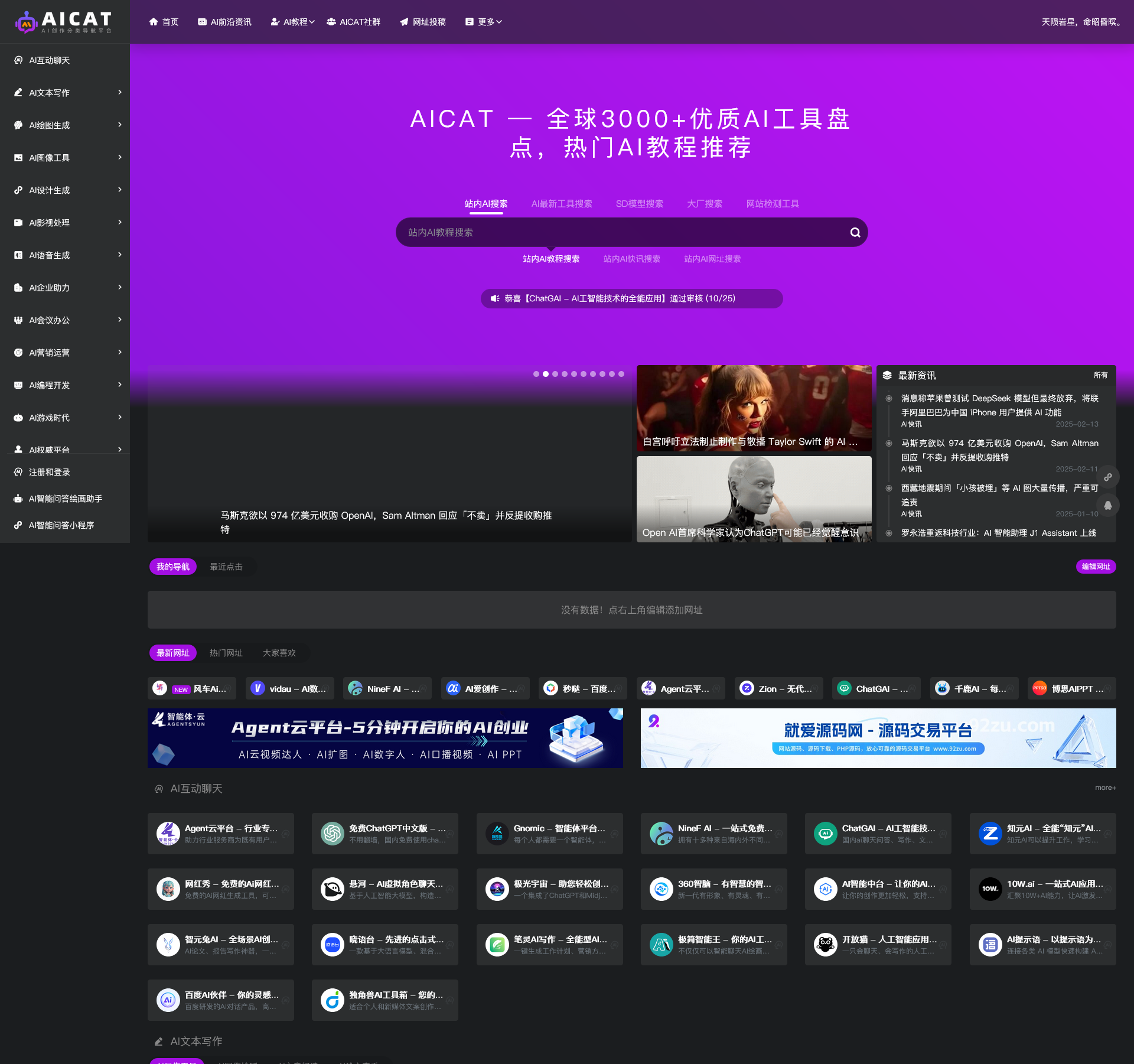The image size is (1134, 1064).
Task: Click the AICAT robot logo
Action: click(x=27, y=22)
